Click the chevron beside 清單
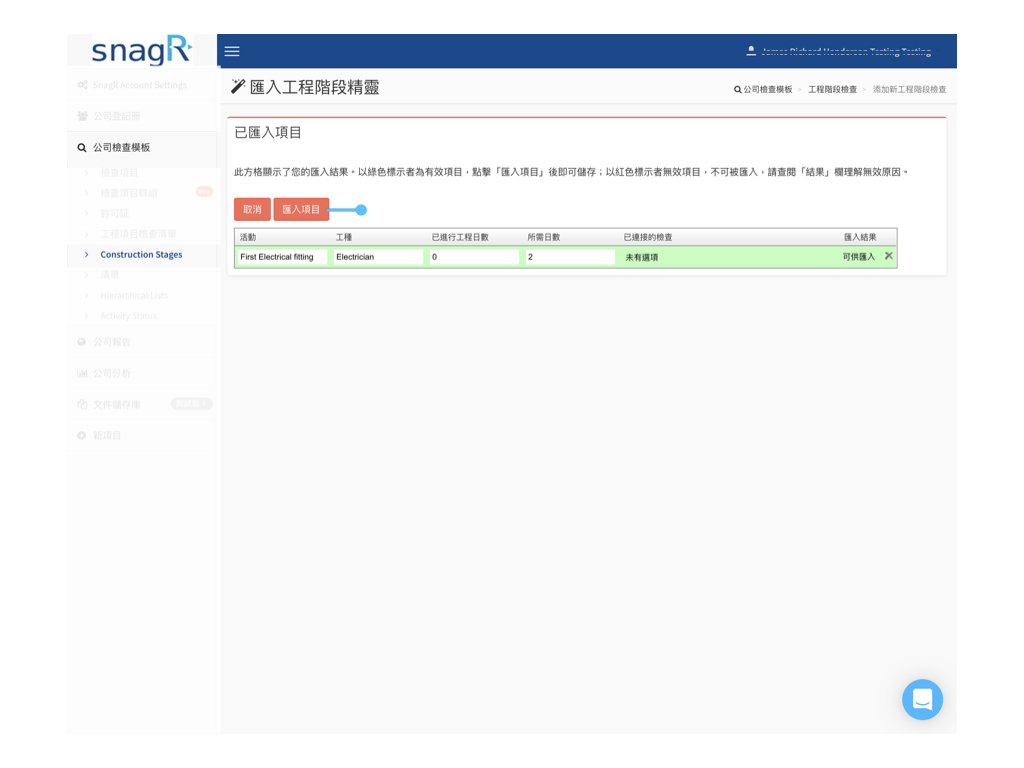This screenshot has height=768, width=1024. [86, 275]
